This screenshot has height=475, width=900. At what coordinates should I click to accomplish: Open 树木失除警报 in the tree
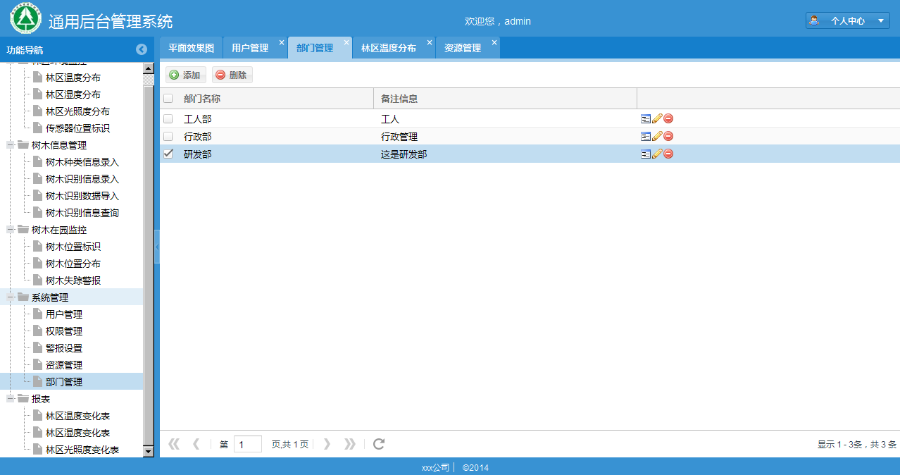click(x=73, y=281)
